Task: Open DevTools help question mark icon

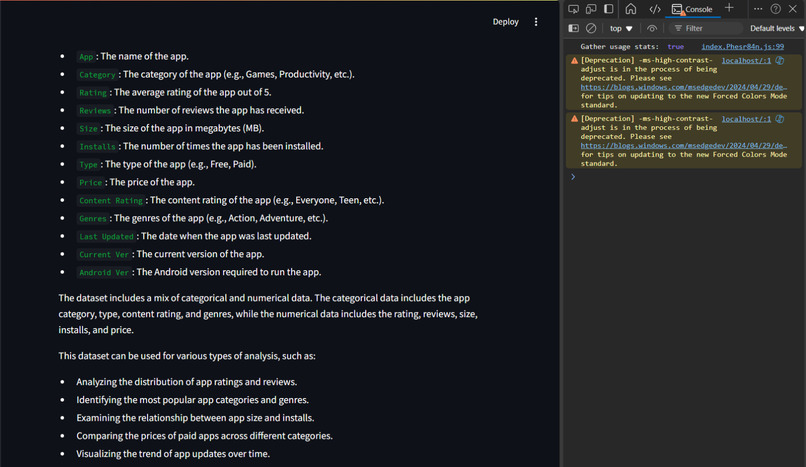Action: pos(776,9)
